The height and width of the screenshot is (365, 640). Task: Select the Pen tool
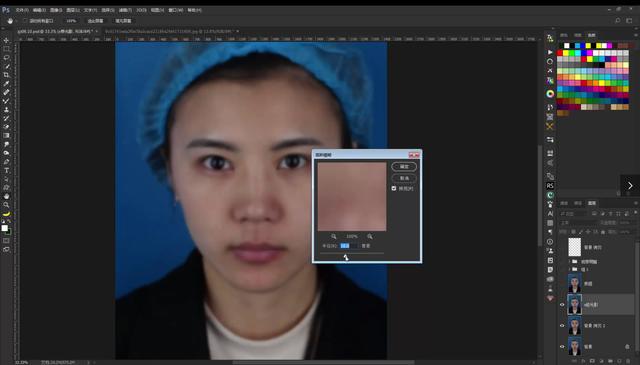pos(6,162)
